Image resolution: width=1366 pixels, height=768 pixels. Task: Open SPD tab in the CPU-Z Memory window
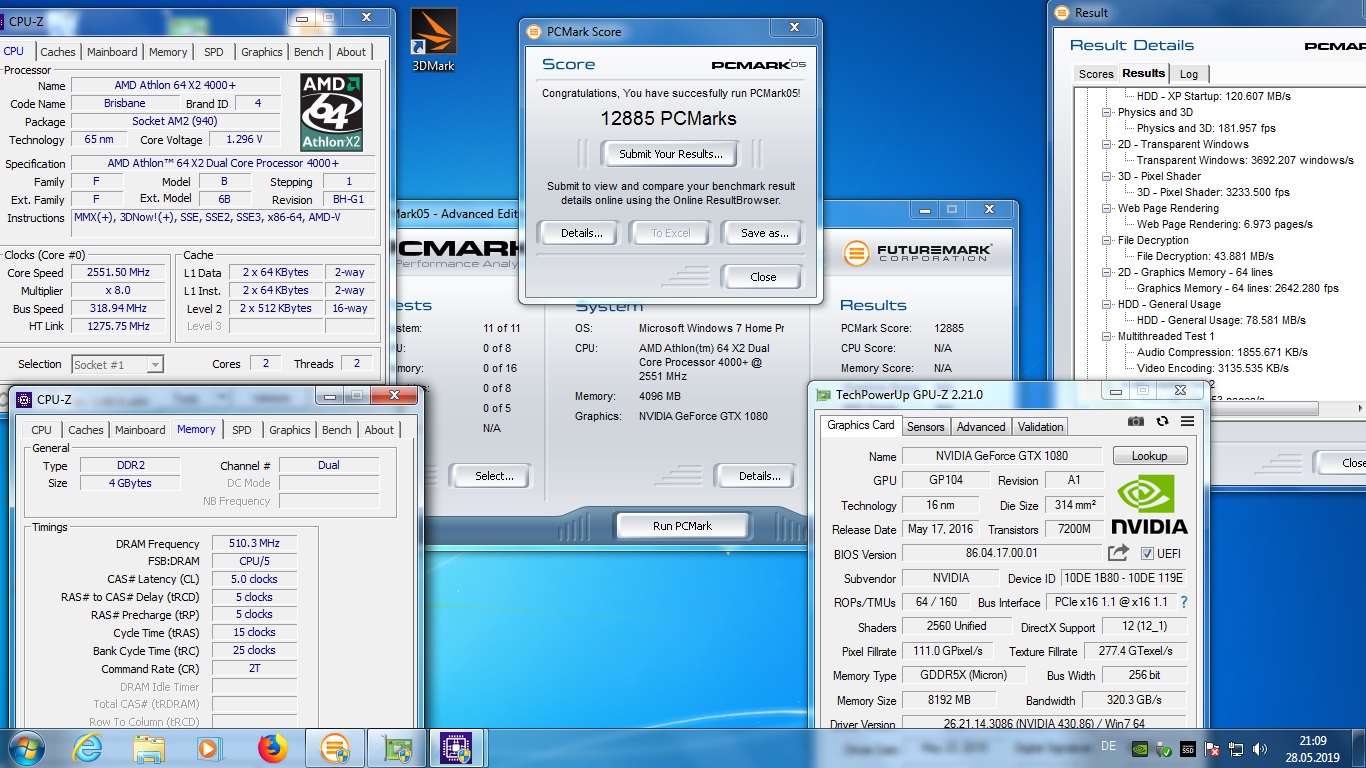pos(242,430)
